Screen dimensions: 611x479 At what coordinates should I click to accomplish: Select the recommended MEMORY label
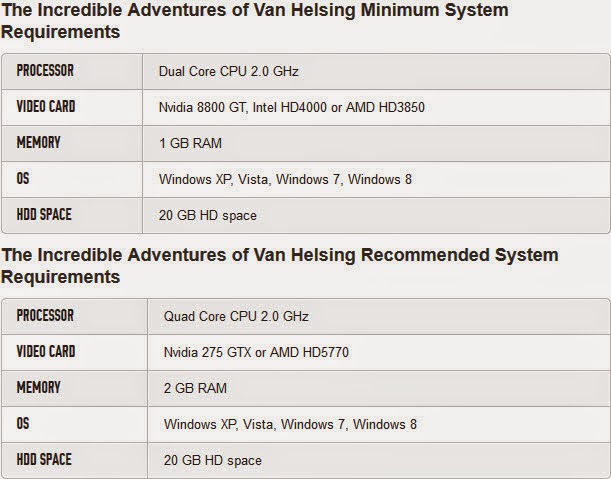click(x=38, y=387)
